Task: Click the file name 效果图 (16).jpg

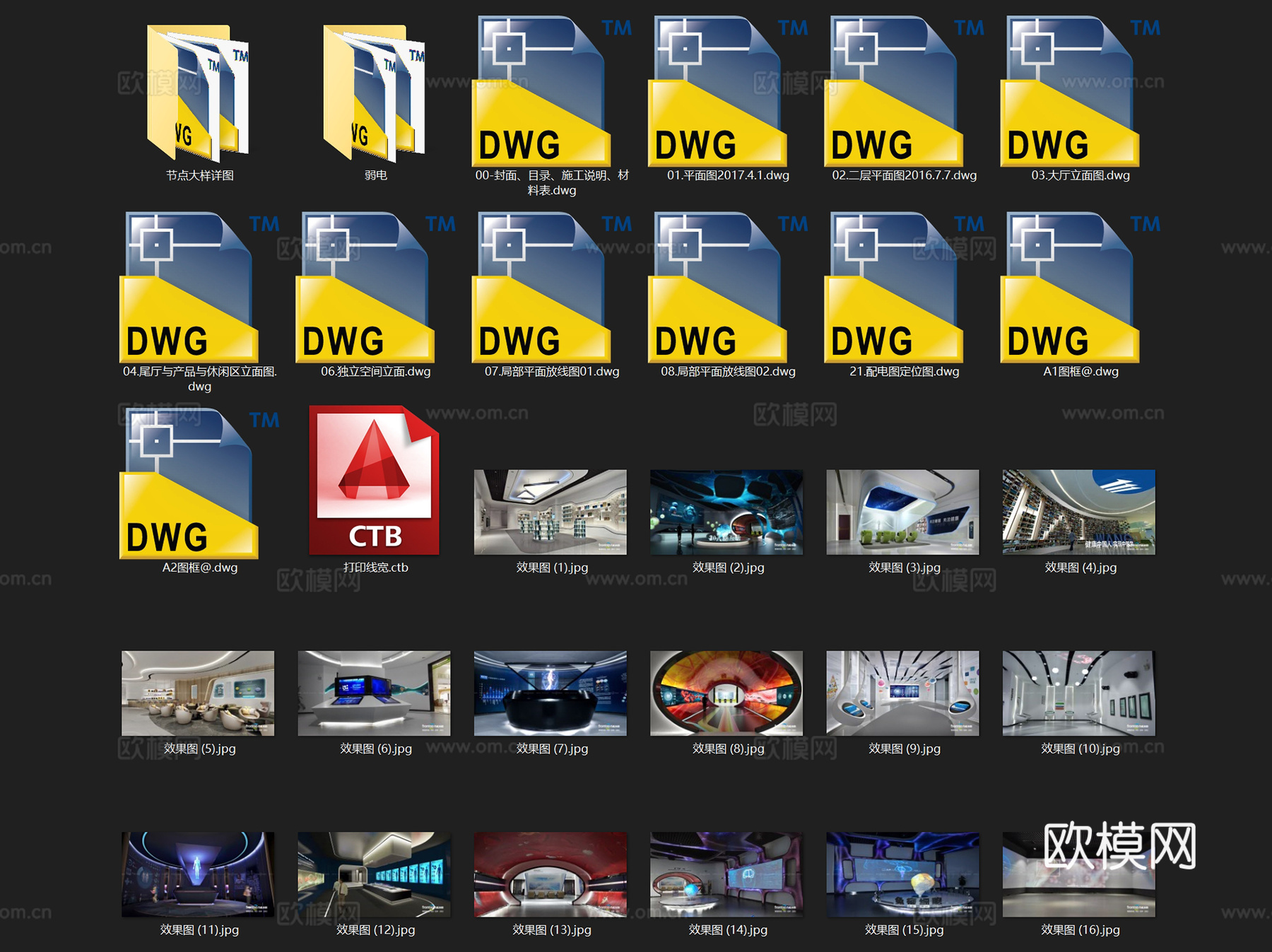Action: (x=1080, y=930)
